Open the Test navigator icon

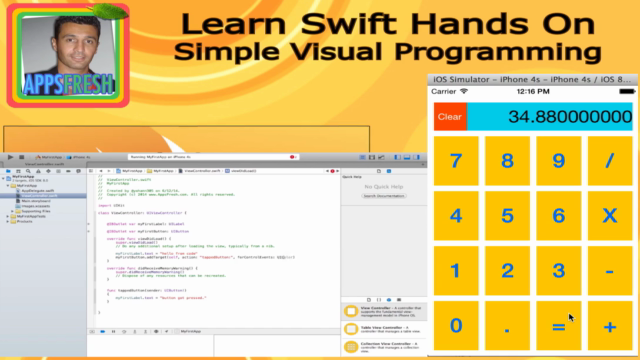(48, 171)
